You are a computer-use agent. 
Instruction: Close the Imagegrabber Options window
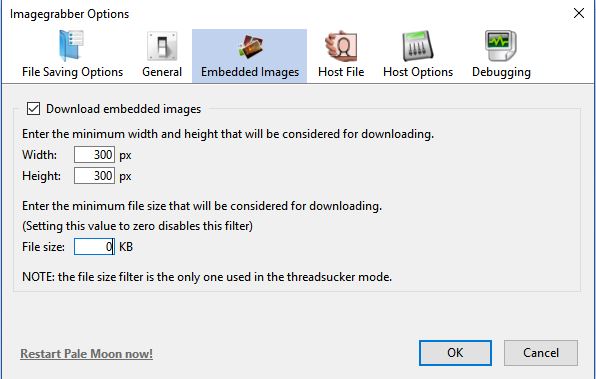point(579,13)
